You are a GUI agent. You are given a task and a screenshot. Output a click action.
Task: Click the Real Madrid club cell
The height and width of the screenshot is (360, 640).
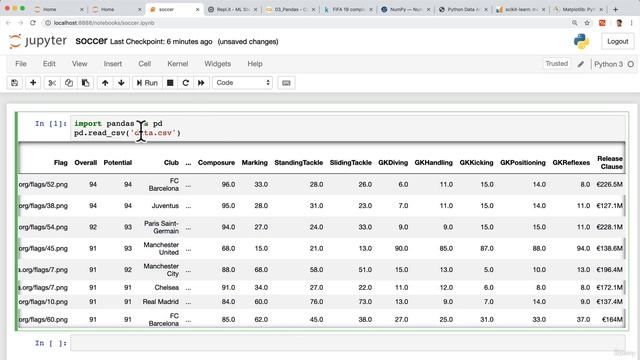click(160, 302)
